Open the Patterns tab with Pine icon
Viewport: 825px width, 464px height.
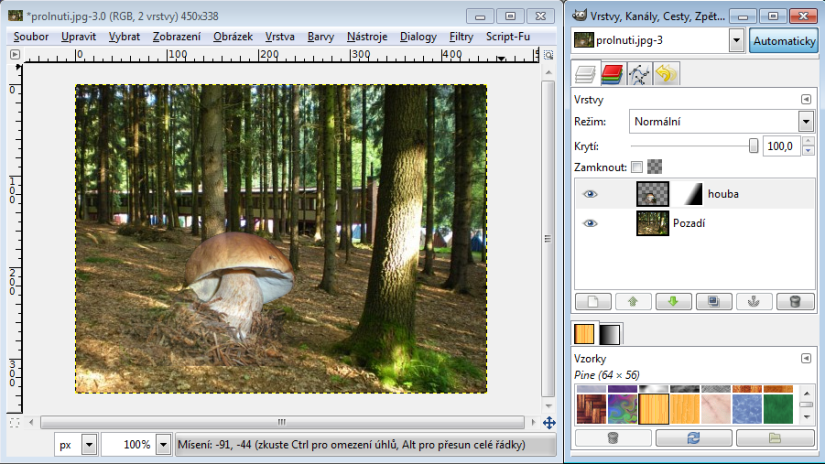(584, 334)
